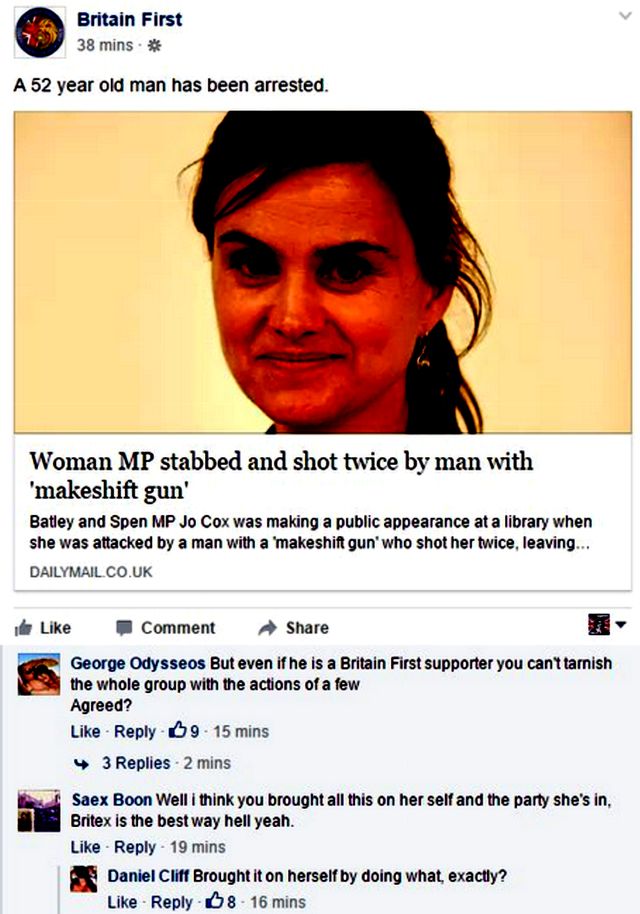Click the 38 mins post timestamp
640x914 pixels.
(105, 45)
